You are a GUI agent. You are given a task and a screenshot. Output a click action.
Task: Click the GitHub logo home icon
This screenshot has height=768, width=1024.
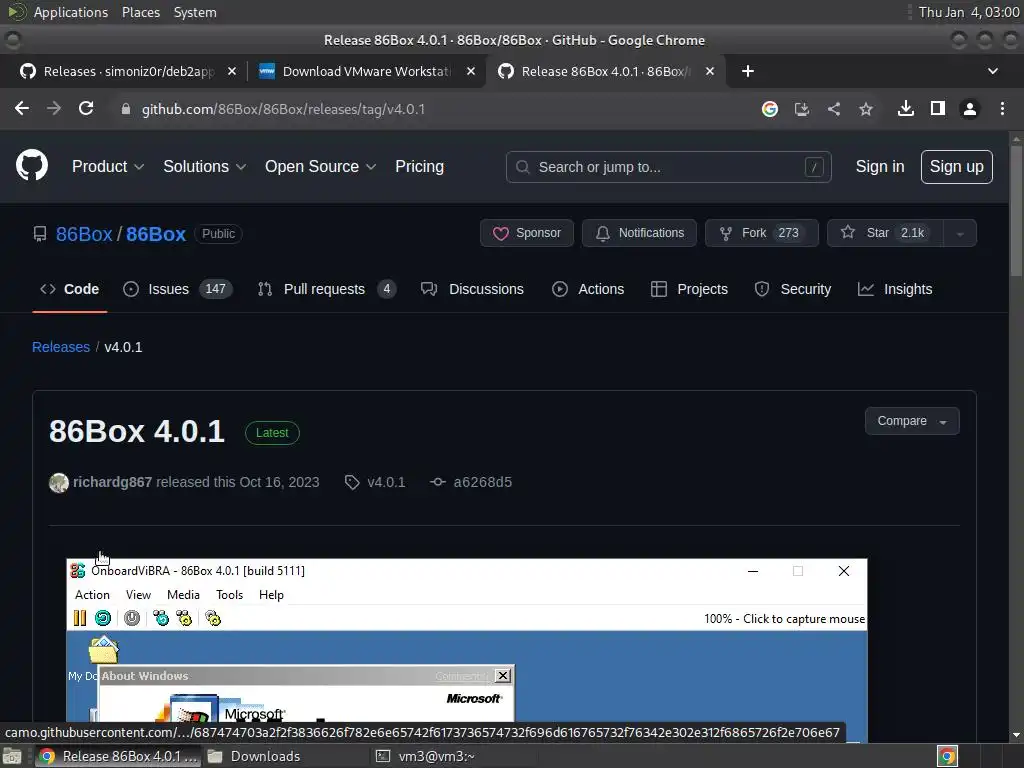click(x=32, y=165)
